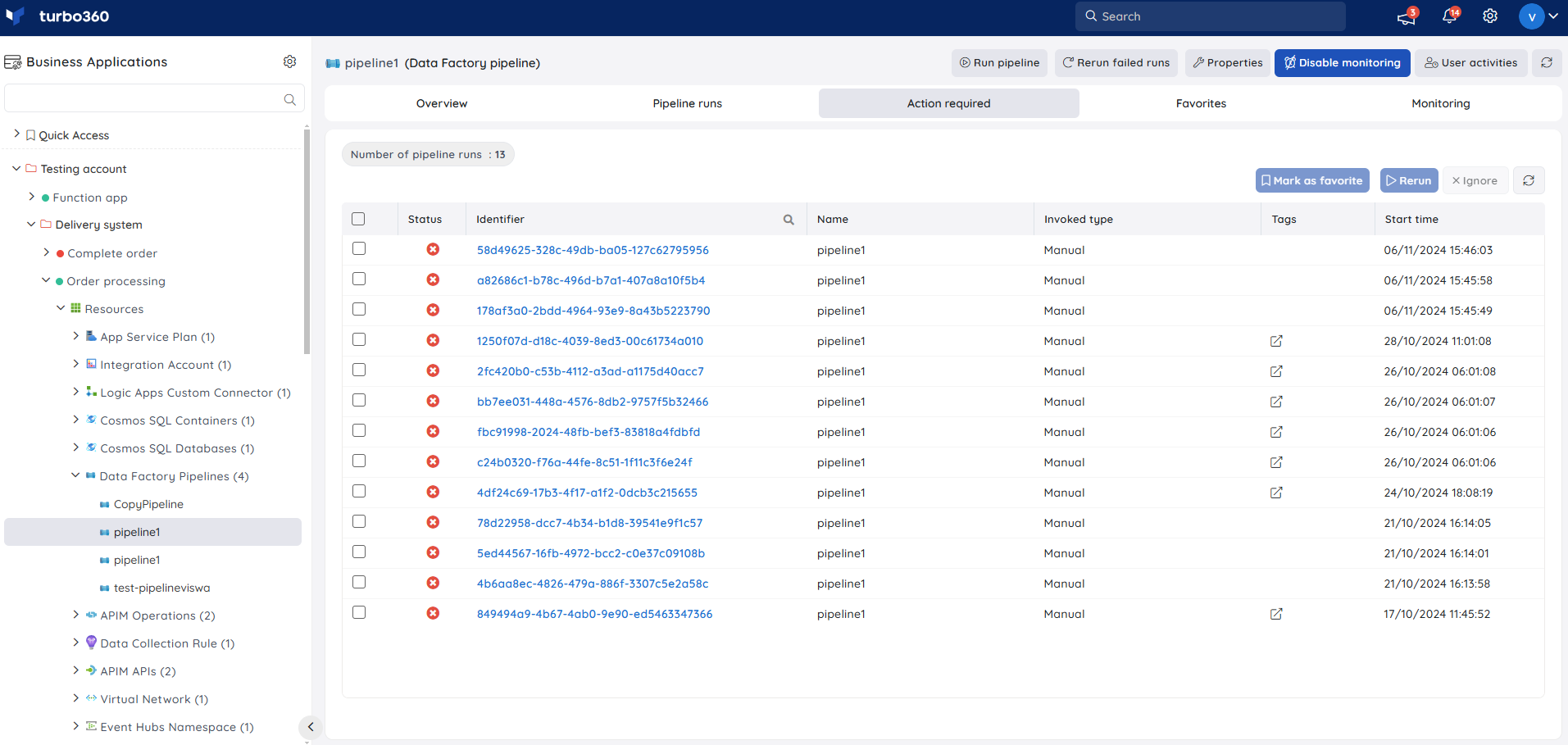Open the notifications bell icon
This screenshot has height=745, width=1568.
(x=1449, y=16)
